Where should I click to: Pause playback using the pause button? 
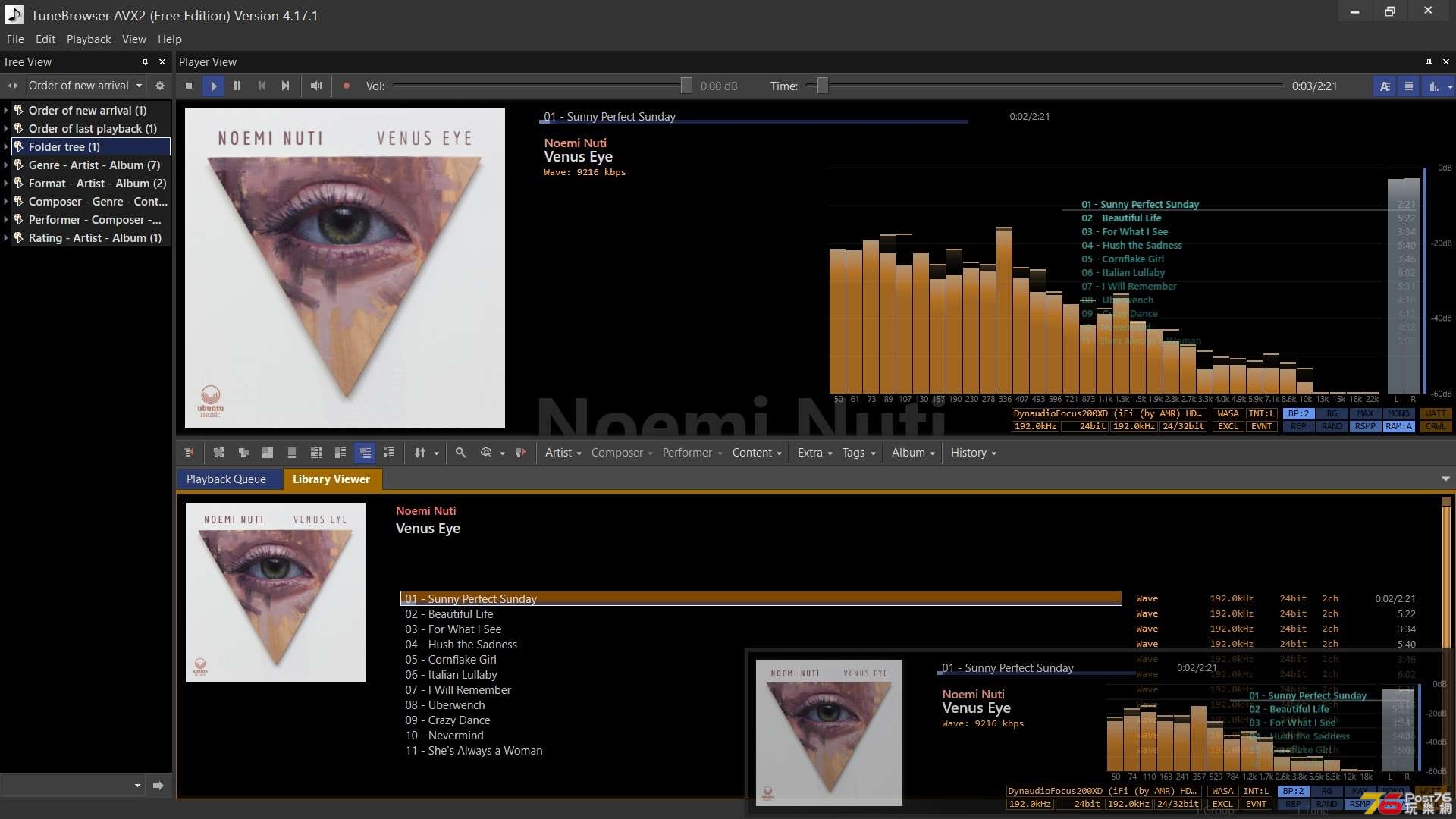tap(237, 86)
